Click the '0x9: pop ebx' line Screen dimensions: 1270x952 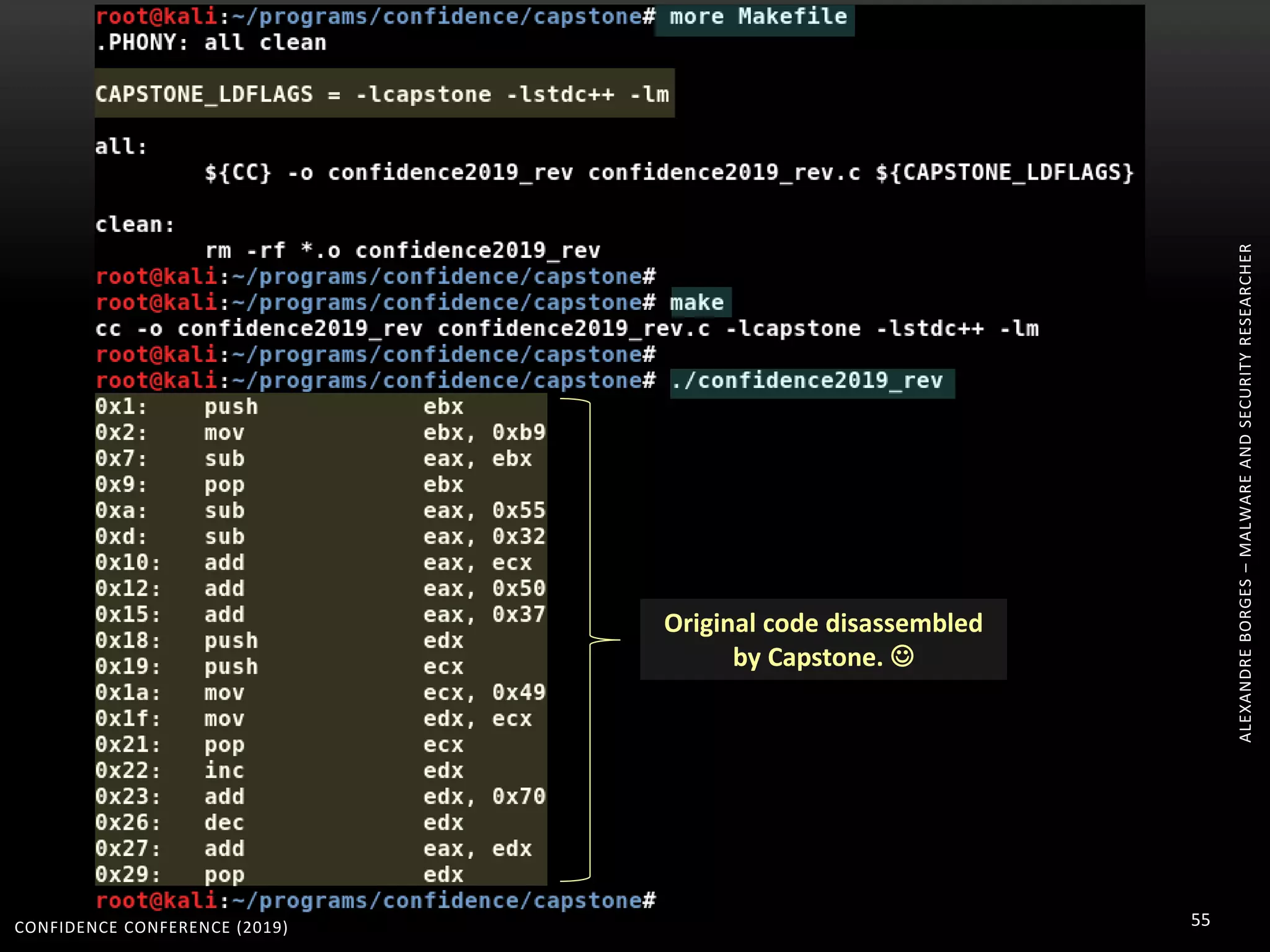click(280, 485)
